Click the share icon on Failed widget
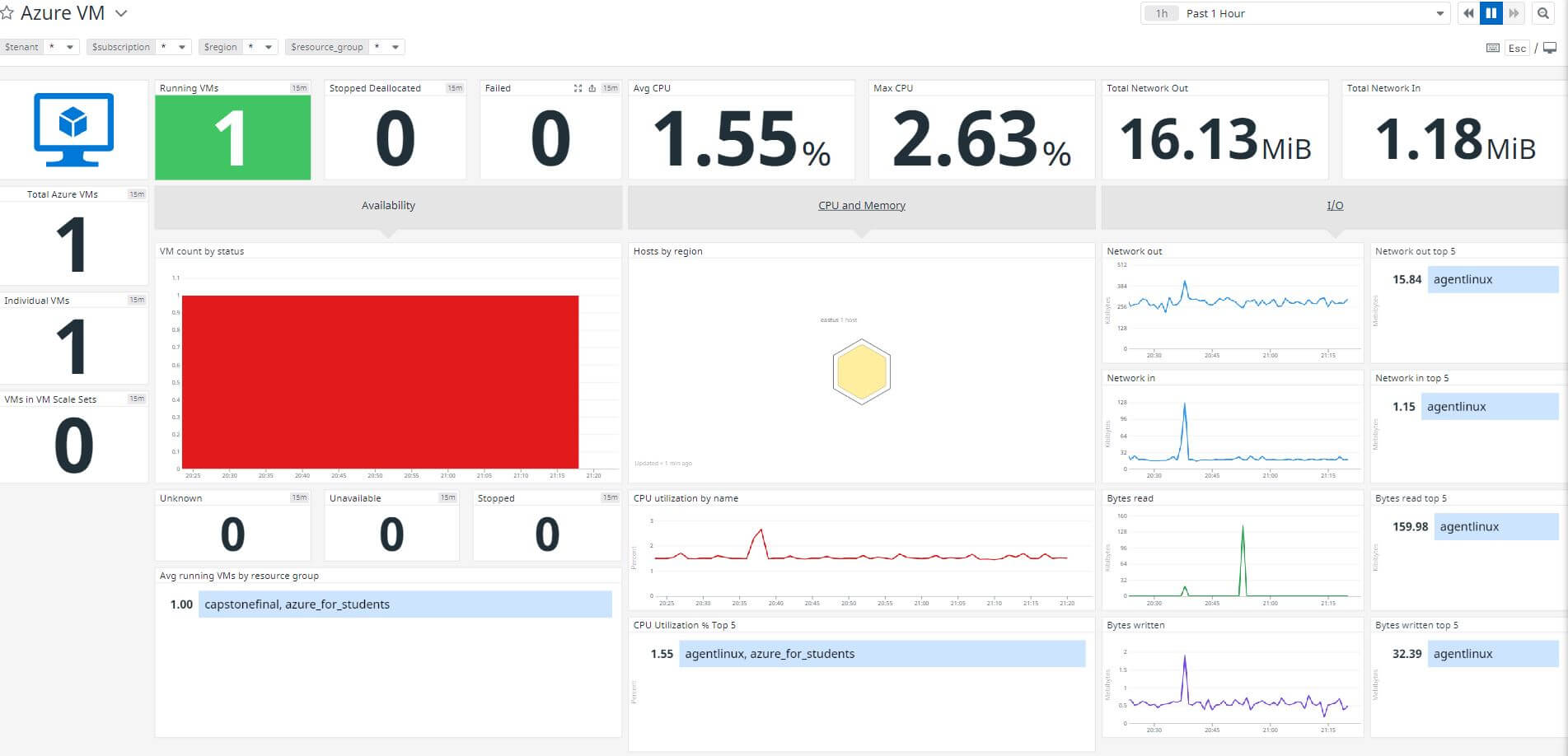 tap(592, 88)
